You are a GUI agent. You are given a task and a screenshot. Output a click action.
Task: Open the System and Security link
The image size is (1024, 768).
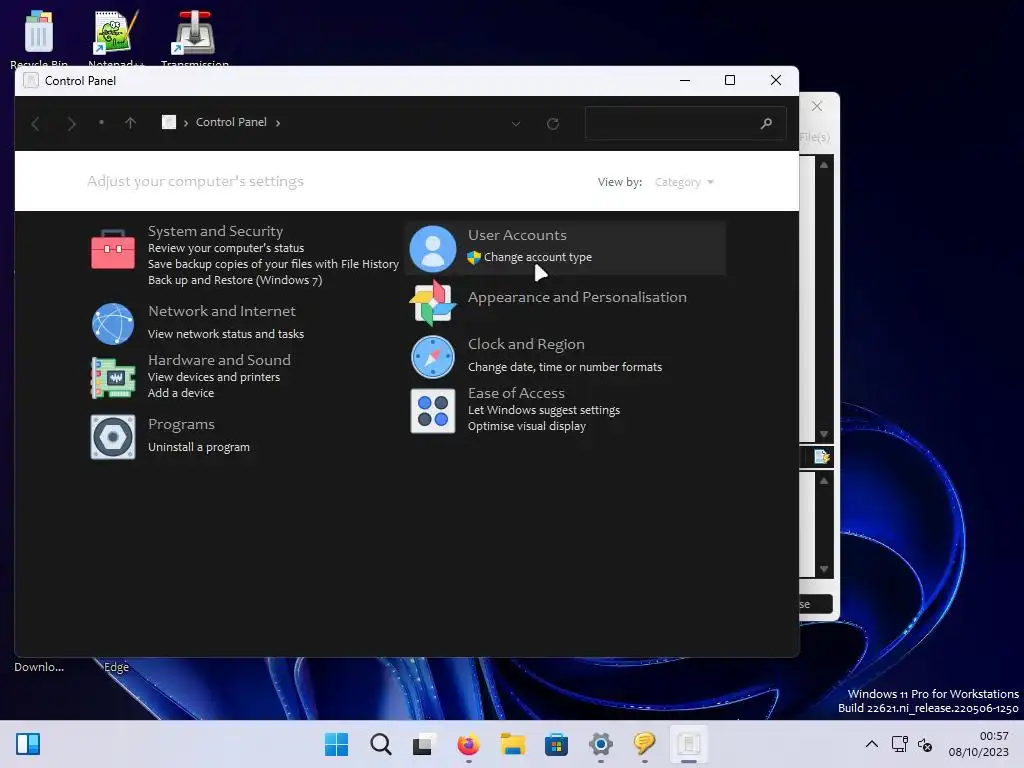[216, 231]
